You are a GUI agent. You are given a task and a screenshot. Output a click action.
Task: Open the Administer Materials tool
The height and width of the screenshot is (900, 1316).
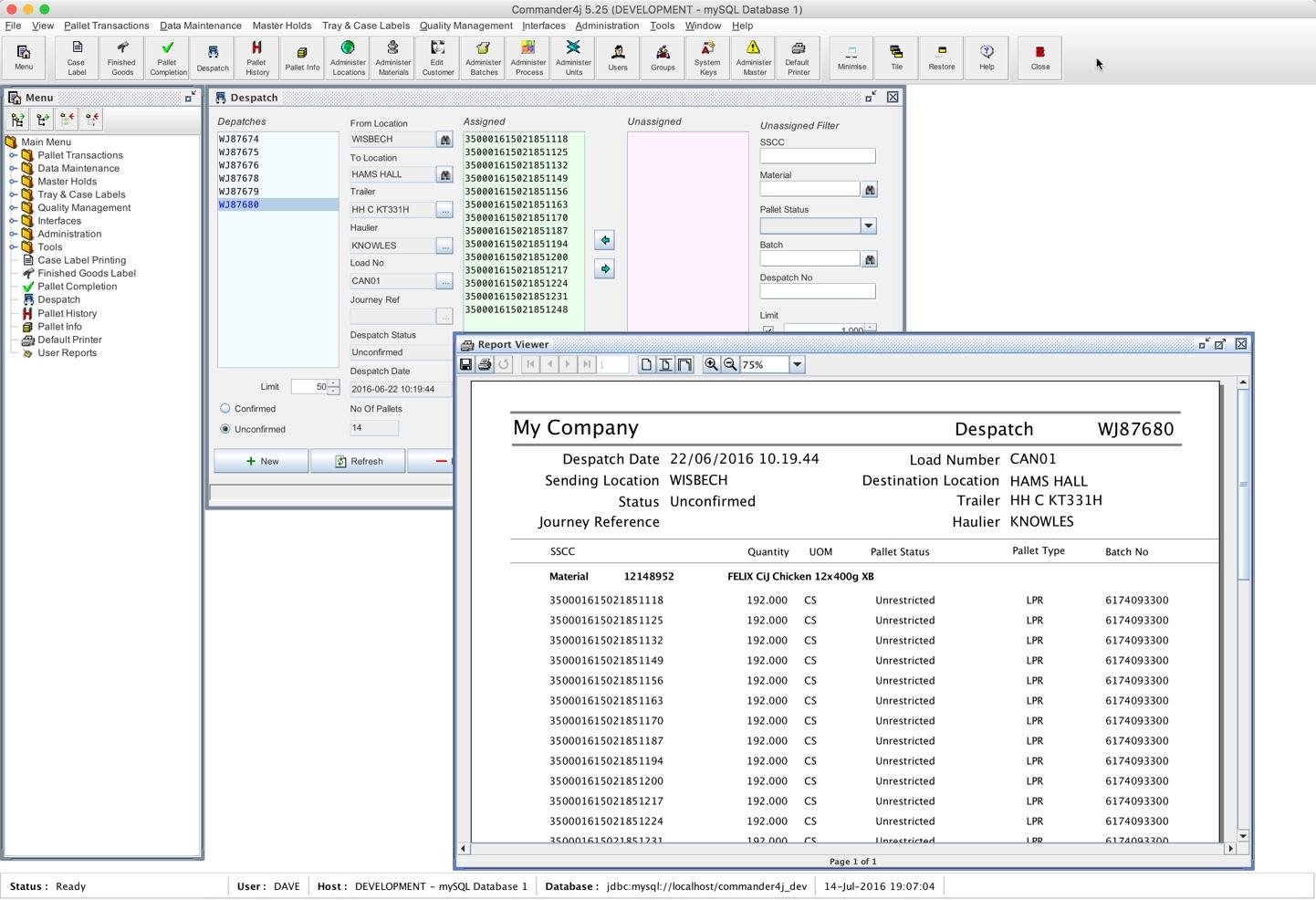click(392, 58)
